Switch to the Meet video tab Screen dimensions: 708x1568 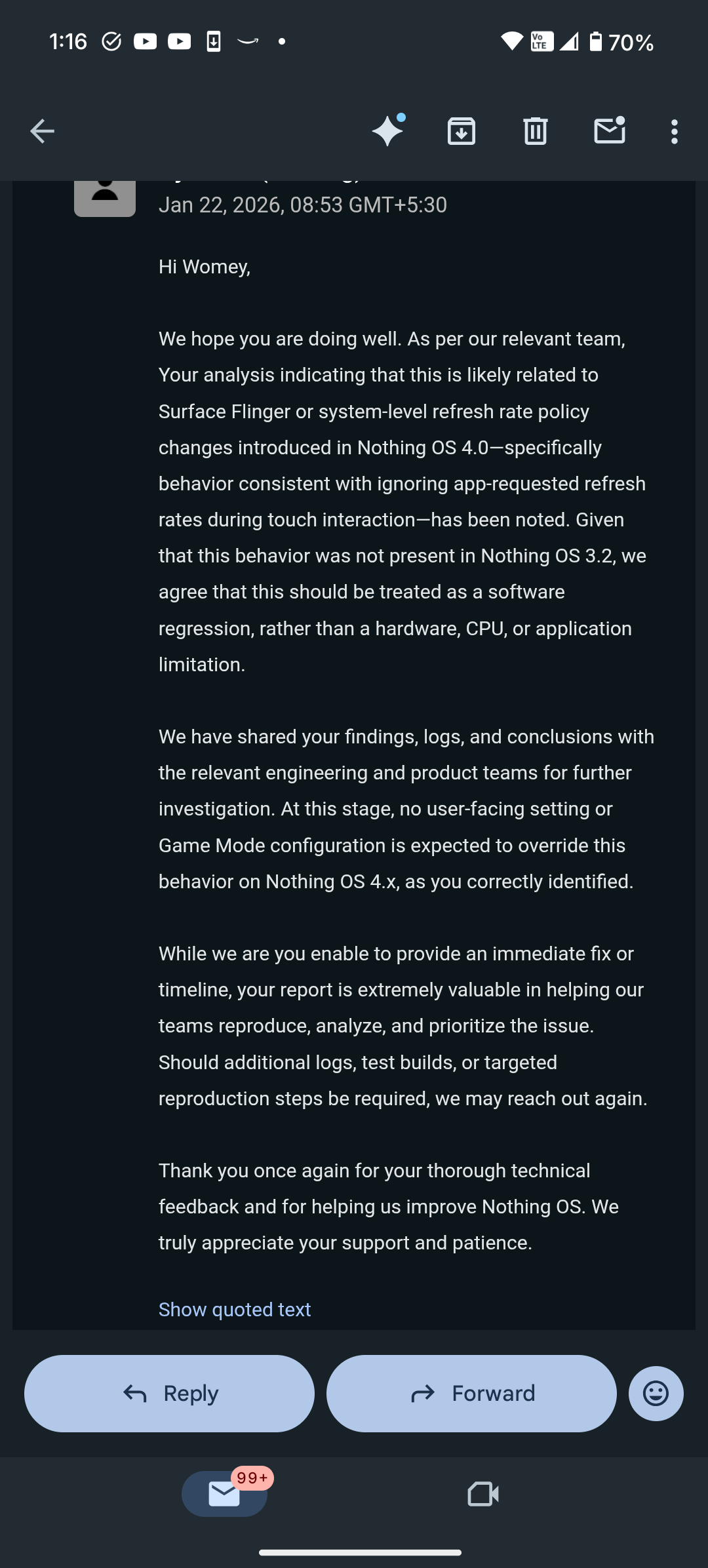[483, 1494]
